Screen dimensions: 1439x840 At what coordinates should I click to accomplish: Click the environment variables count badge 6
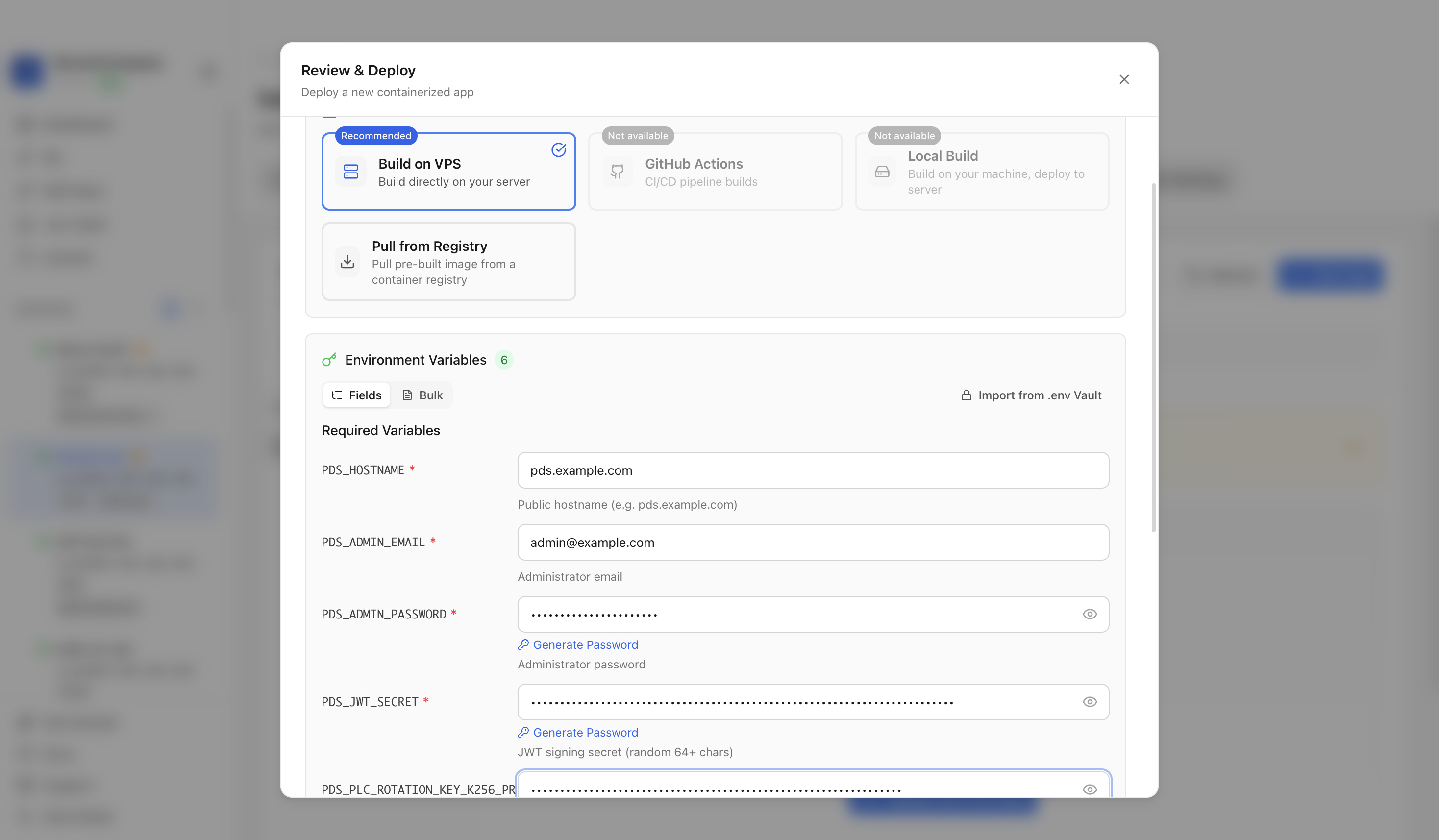click(504, 360)
